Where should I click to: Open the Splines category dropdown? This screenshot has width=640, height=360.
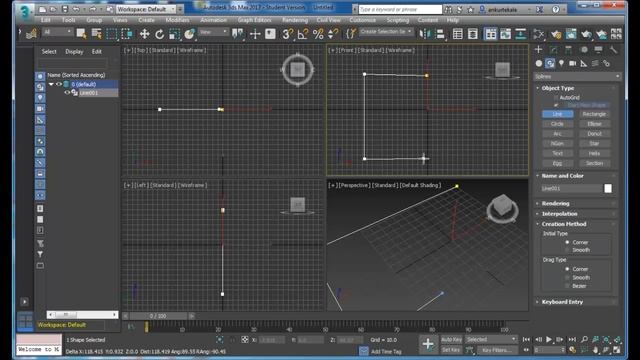(577, 76)
